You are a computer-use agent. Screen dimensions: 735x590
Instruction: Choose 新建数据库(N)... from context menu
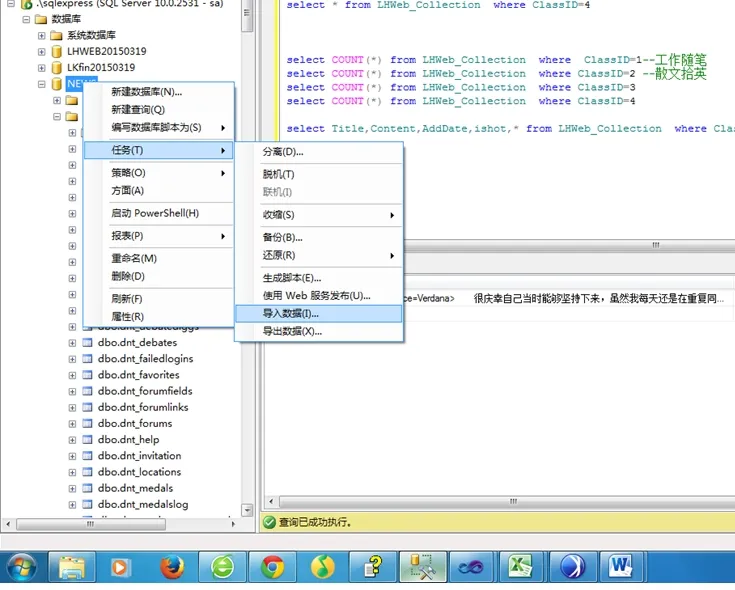tap(158, 92)
